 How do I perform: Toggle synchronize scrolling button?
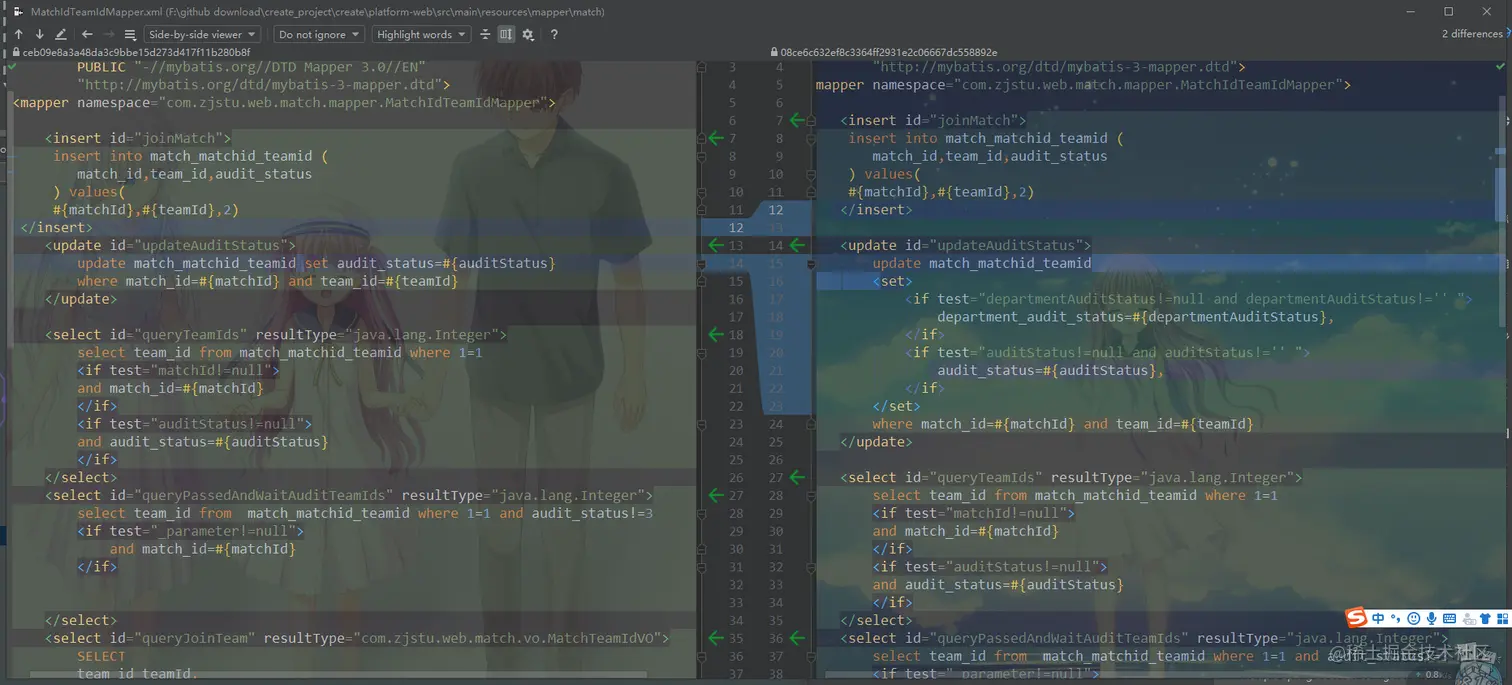506,34
